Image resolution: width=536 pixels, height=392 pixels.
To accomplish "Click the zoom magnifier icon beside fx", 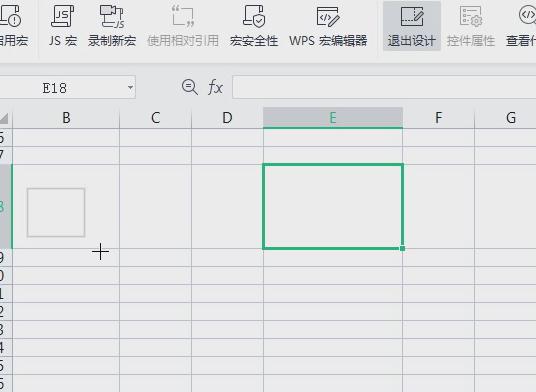I will (x=189, y=87).
